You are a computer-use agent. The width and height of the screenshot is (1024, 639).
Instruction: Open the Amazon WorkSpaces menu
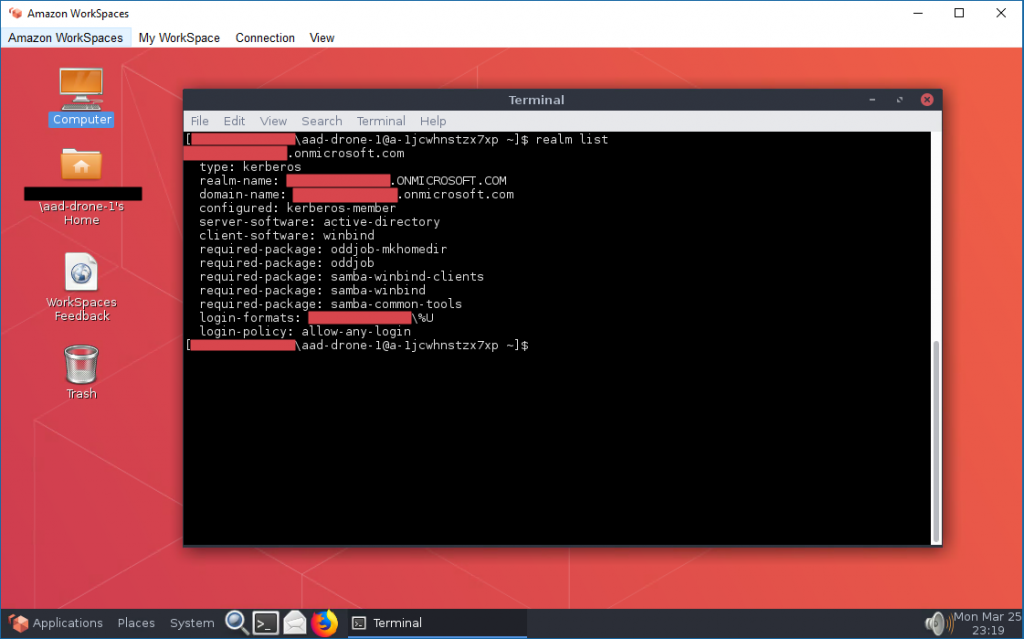65,38
